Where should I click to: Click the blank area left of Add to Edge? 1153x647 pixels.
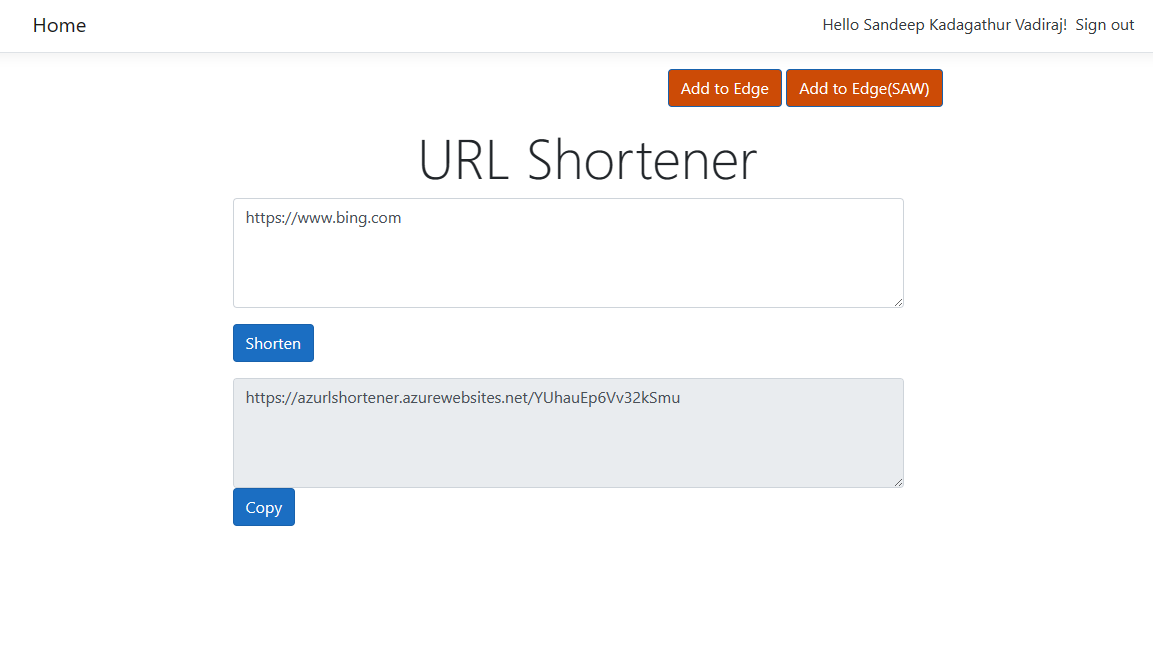tap(450, 88)
